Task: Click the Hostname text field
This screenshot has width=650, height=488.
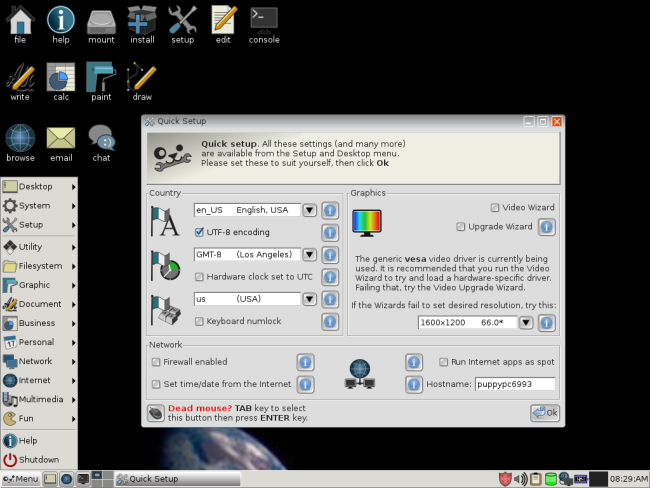Action: 515,384
